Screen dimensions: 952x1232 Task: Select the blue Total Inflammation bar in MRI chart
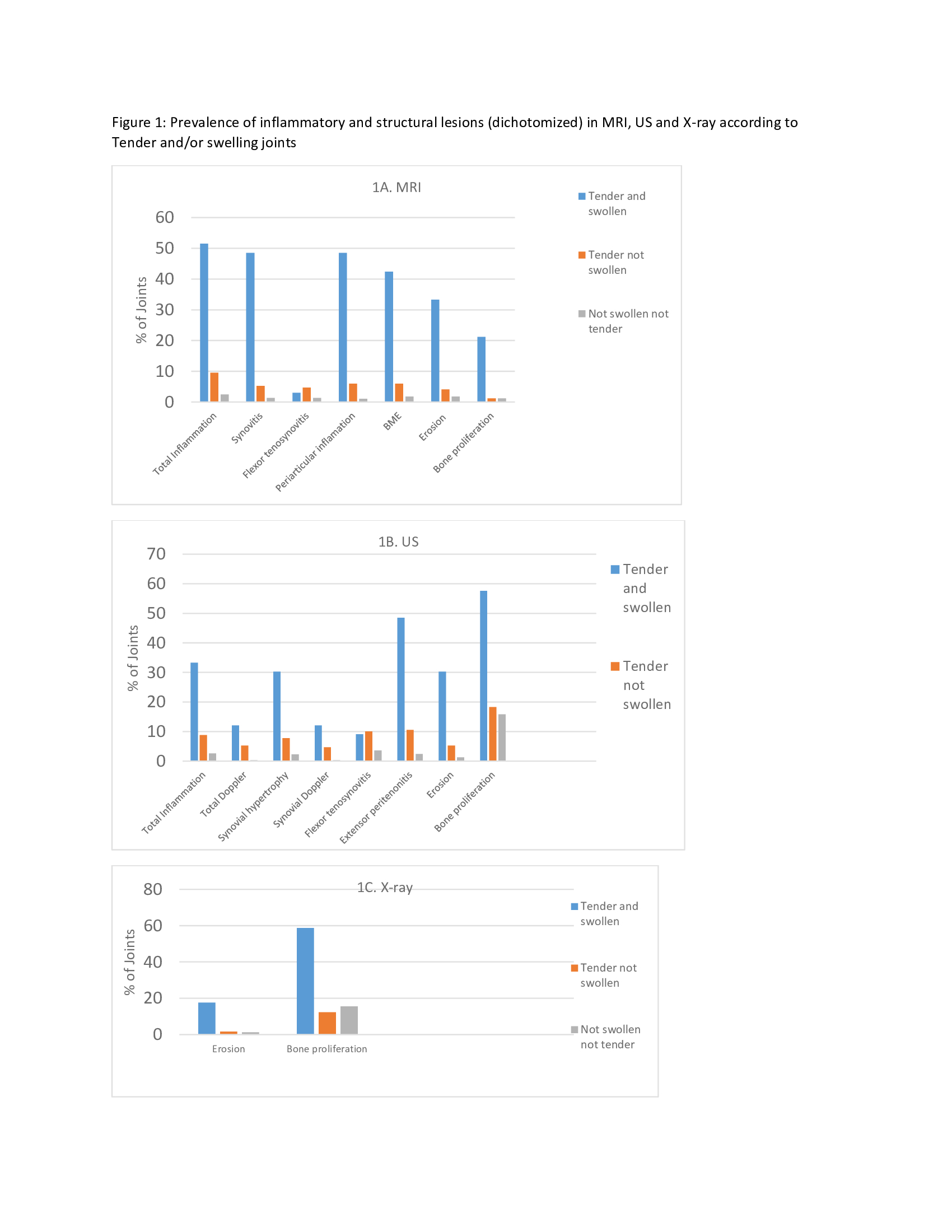coord(204,323)
